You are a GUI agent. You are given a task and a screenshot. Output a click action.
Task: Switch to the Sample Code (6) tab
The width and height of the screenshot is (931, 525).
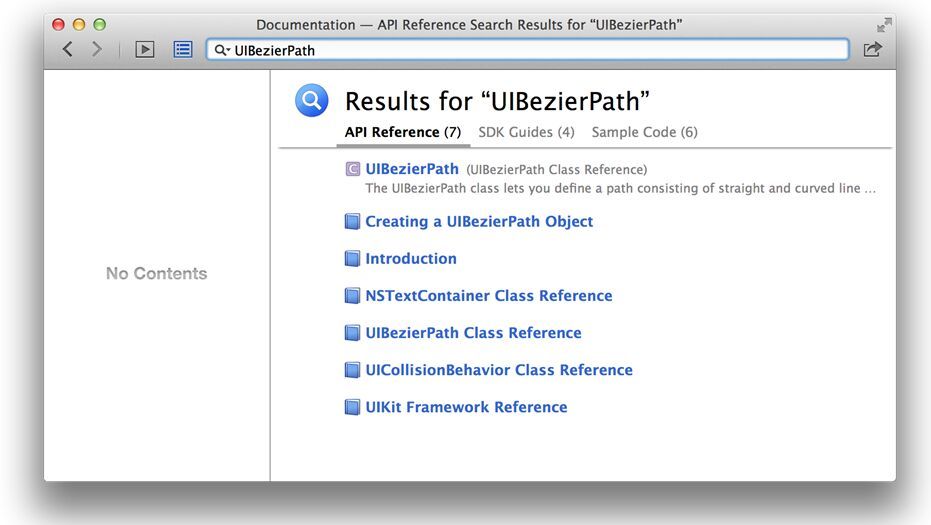(x=644, y=132)
